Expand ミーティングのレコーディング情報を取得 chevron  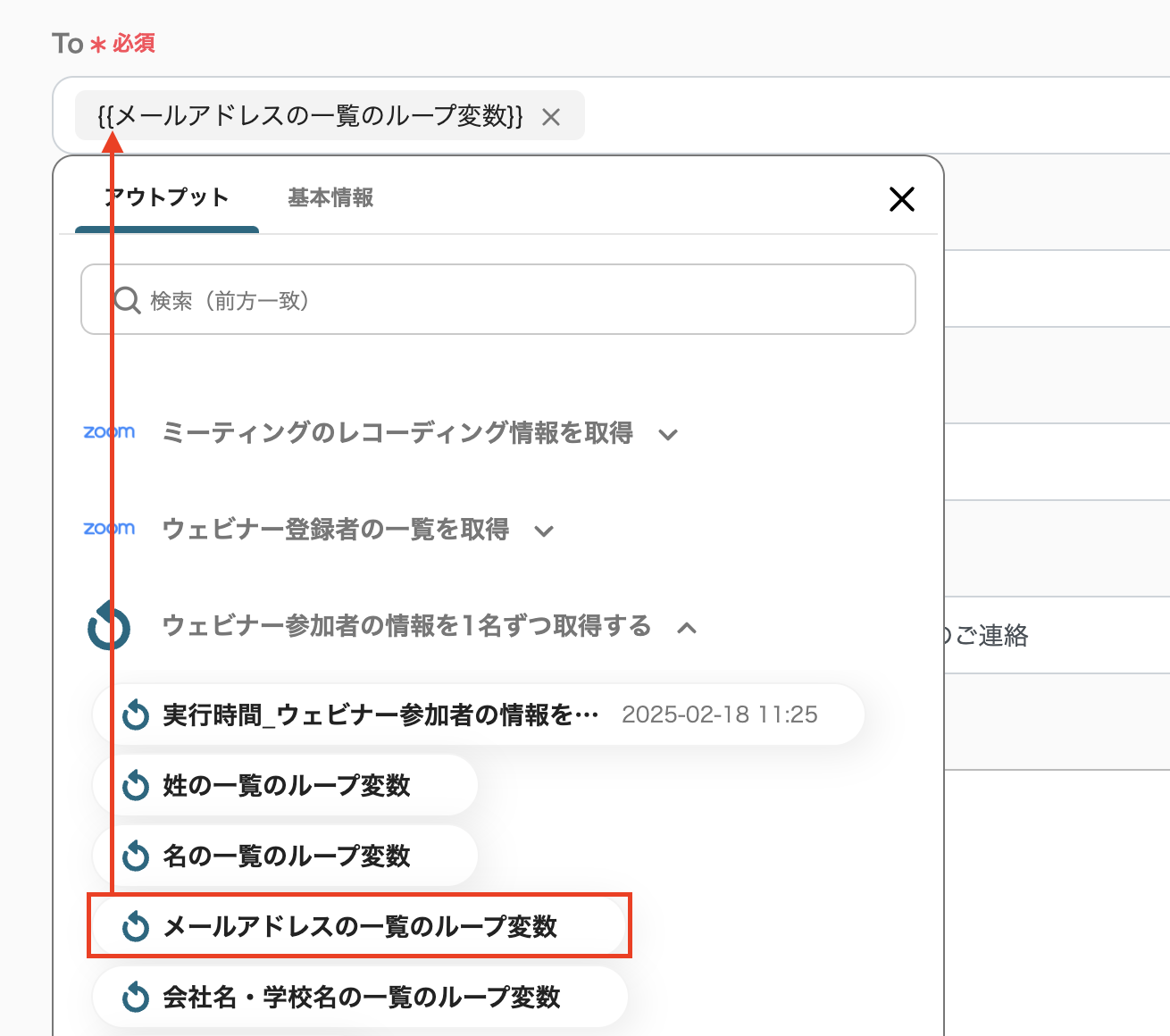[668, 435]
